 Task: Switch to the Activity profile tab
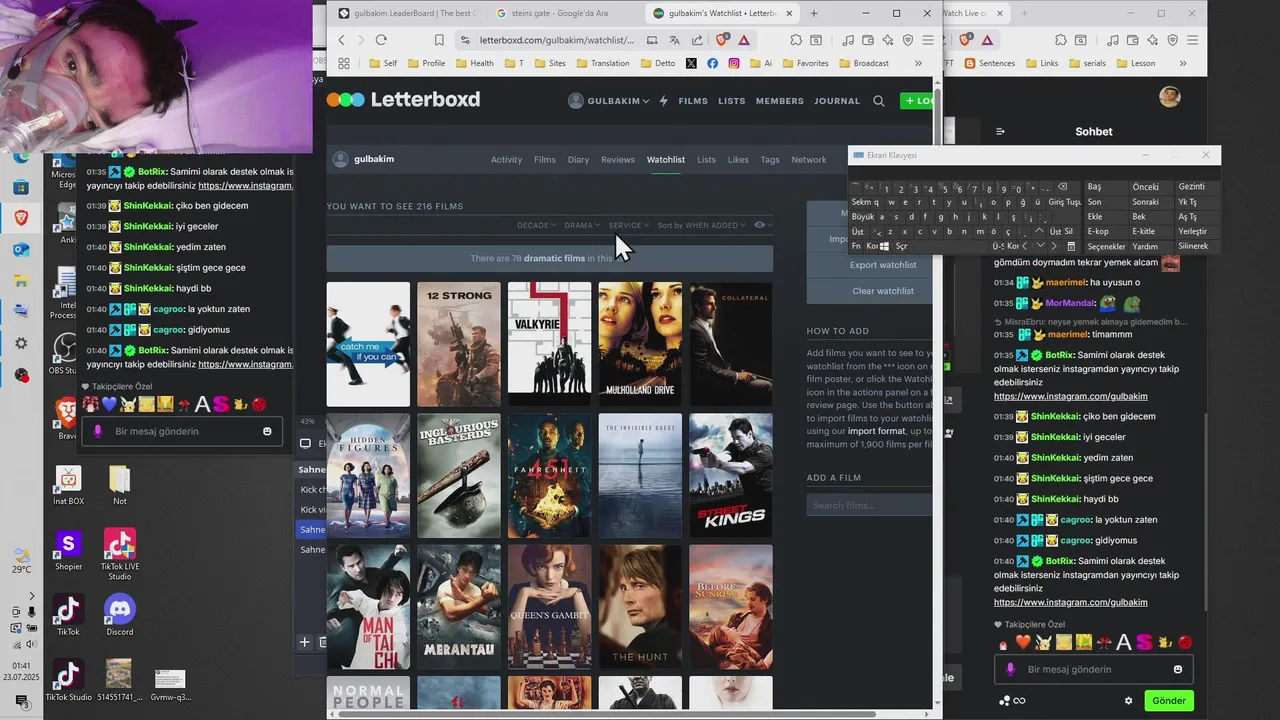click(x=506, y=160)
